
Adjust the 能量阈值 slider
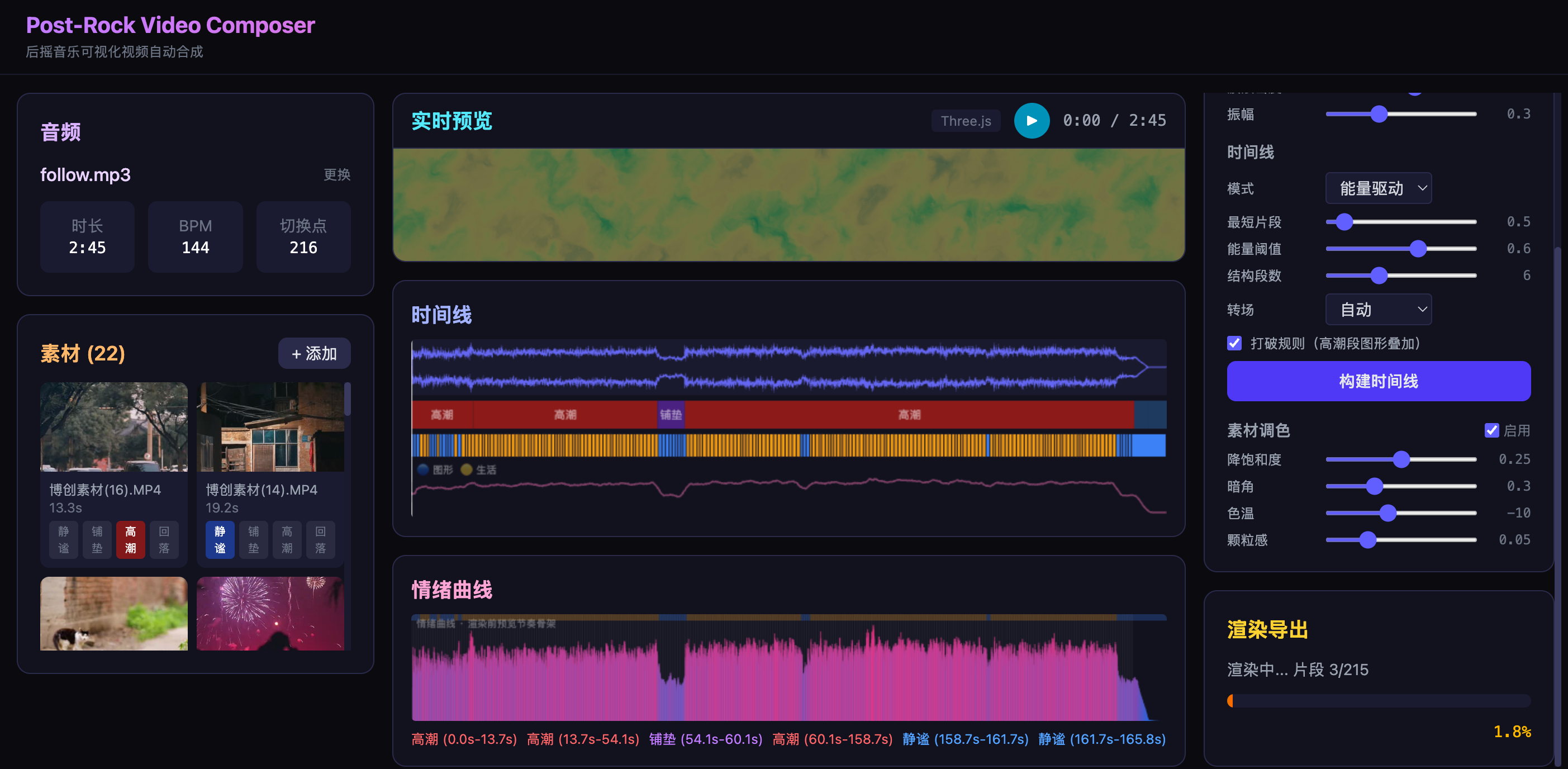tap(1400, 249)
